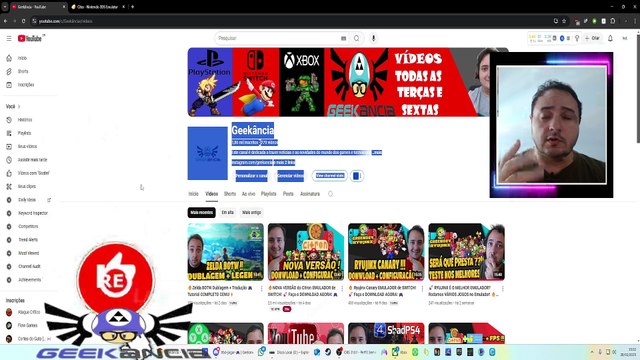Click the Criar button in header
Screen dimensions: 640x360
tap(593, 38)
